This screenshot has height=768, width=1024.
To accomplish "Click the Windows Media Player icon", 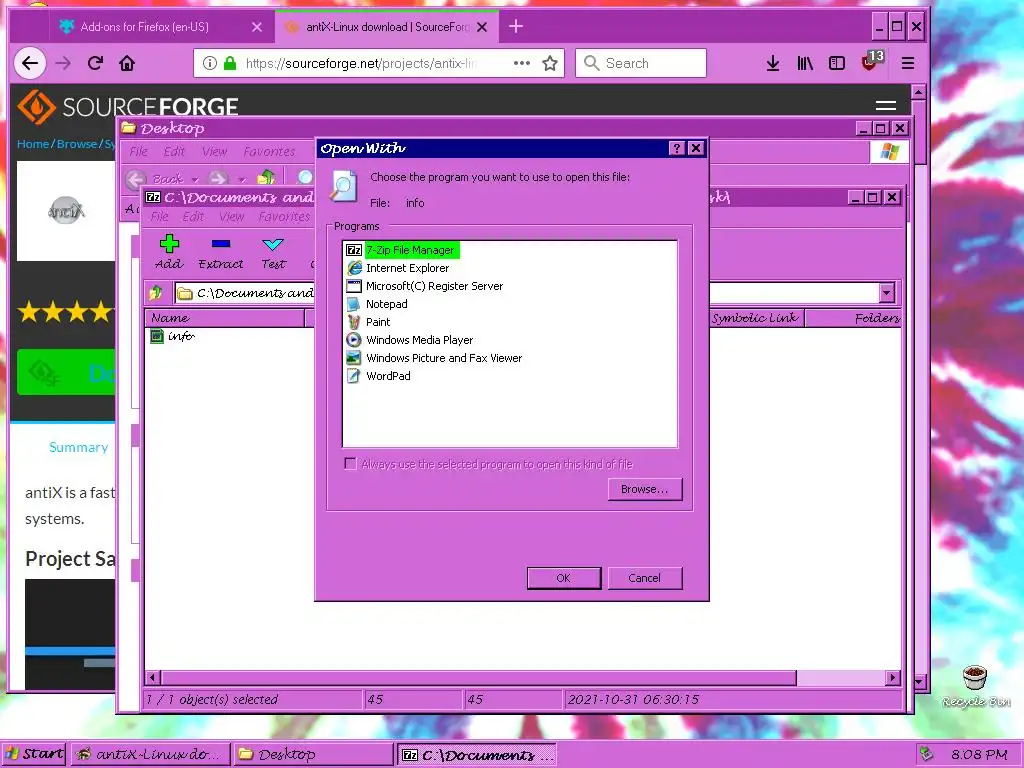I will (354, 340).
